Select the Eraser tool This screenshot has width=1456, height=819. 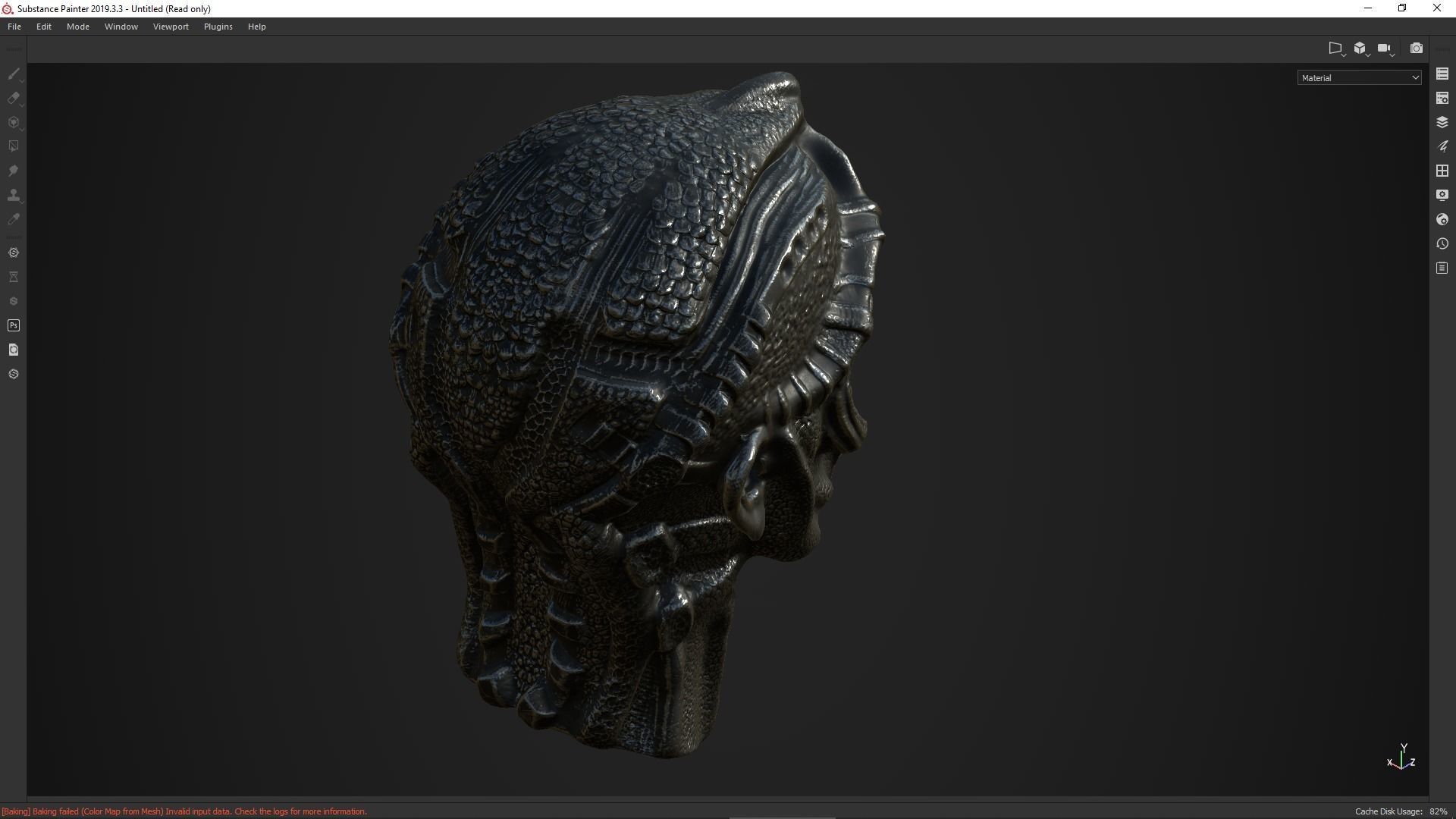(14, 99)
